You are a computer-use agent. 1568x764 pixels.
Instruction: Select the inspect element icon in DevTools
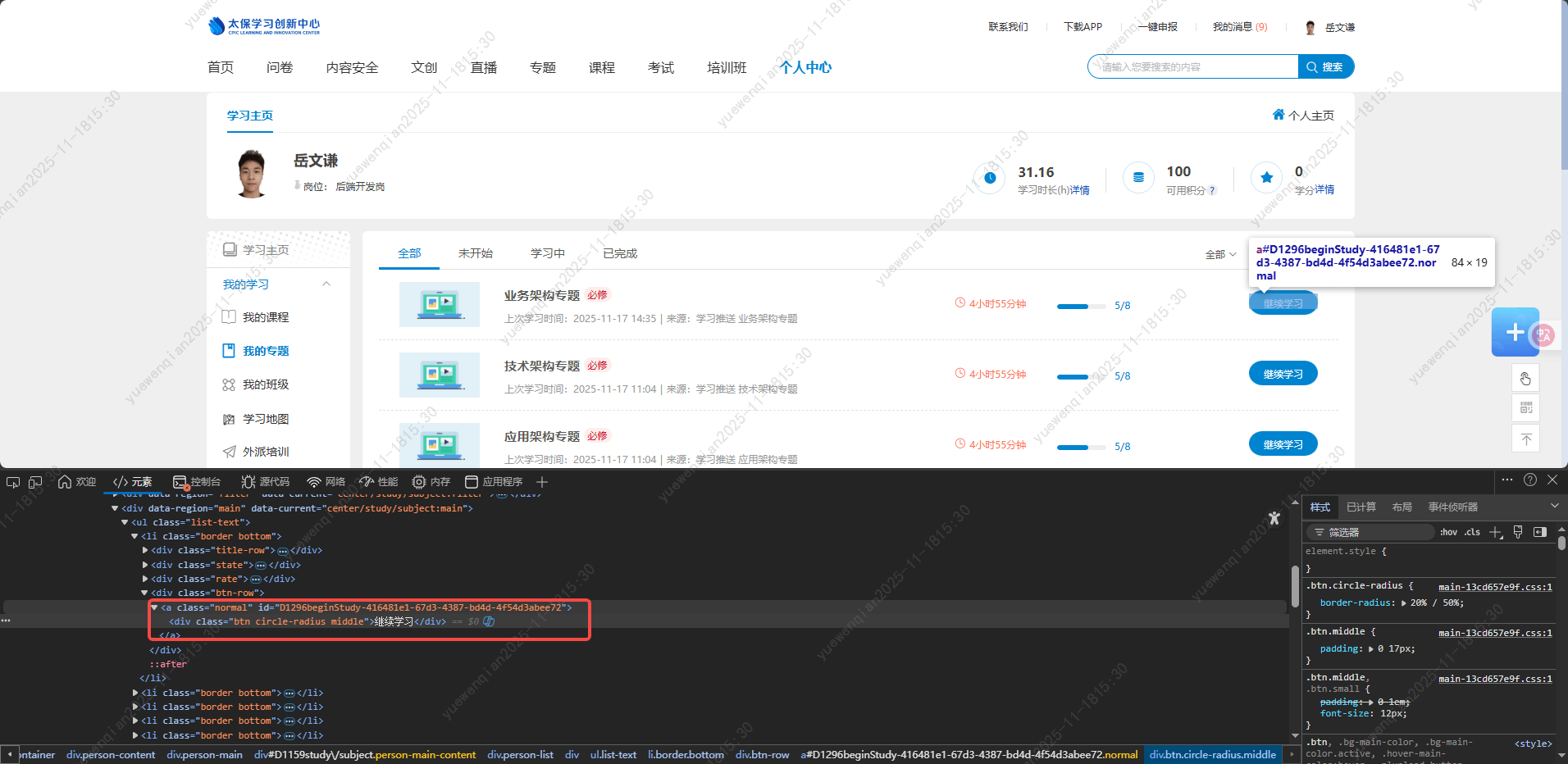coord(12,482)
